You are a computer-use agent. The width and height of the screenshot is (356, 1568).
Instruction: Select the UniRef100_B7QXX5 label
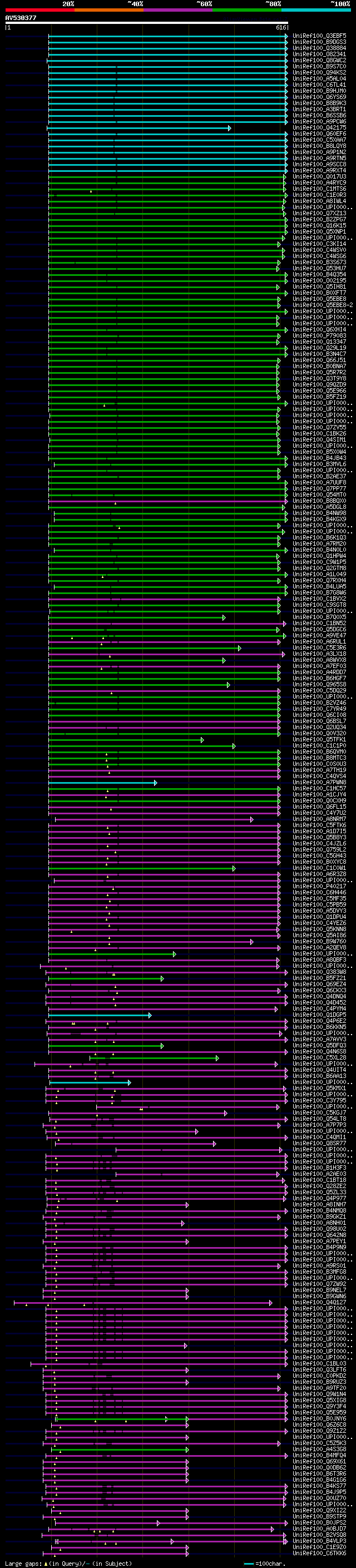tap(319, 617)
